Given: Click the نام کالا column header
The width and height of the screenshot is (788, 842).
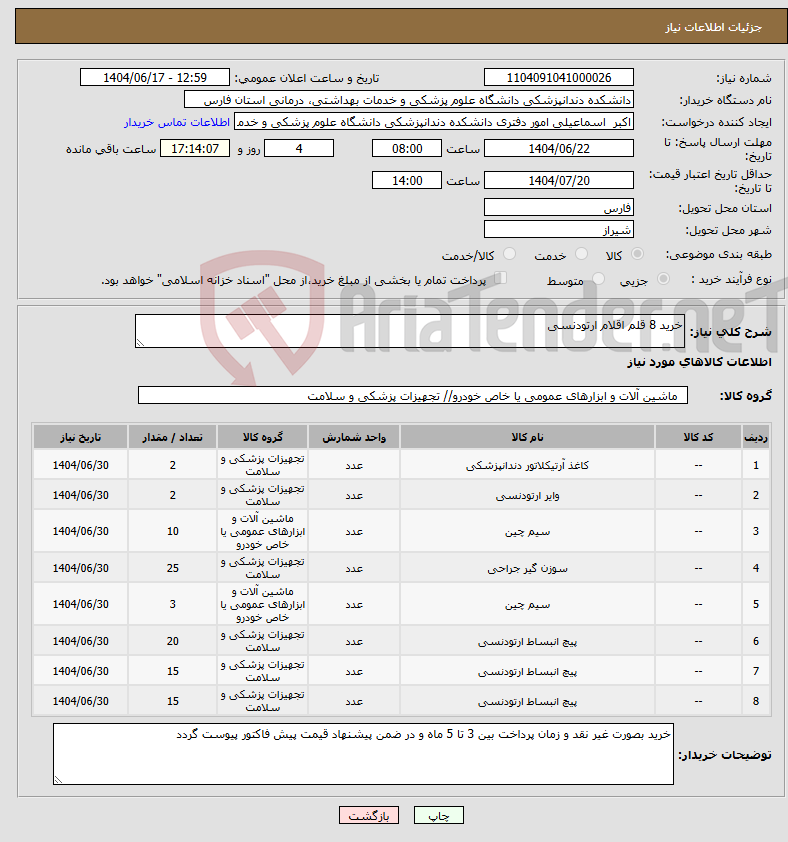Looking at the screenshot, I should coord(527,437).
